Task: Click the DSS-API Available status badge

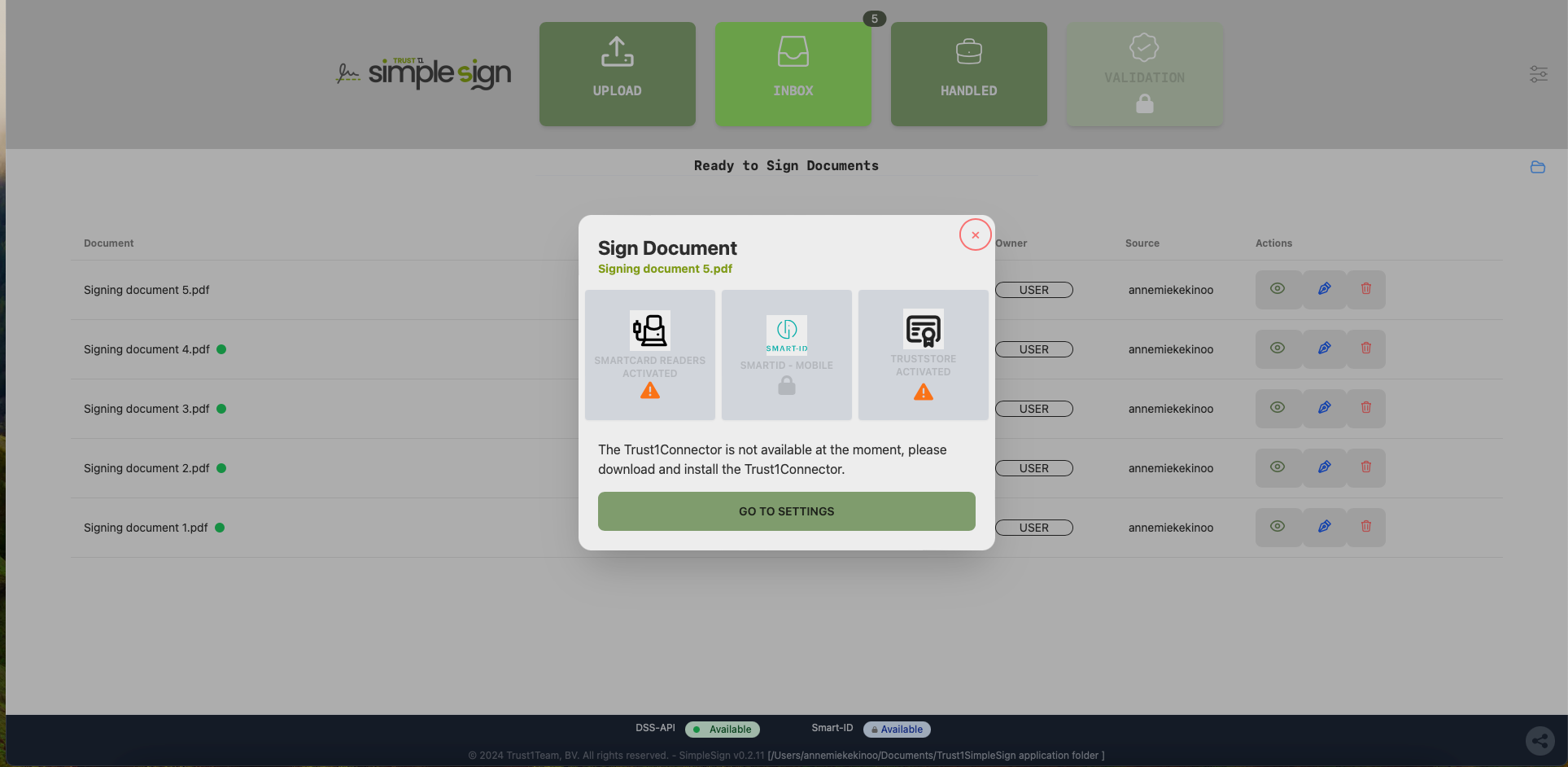Action: (723, 730)
